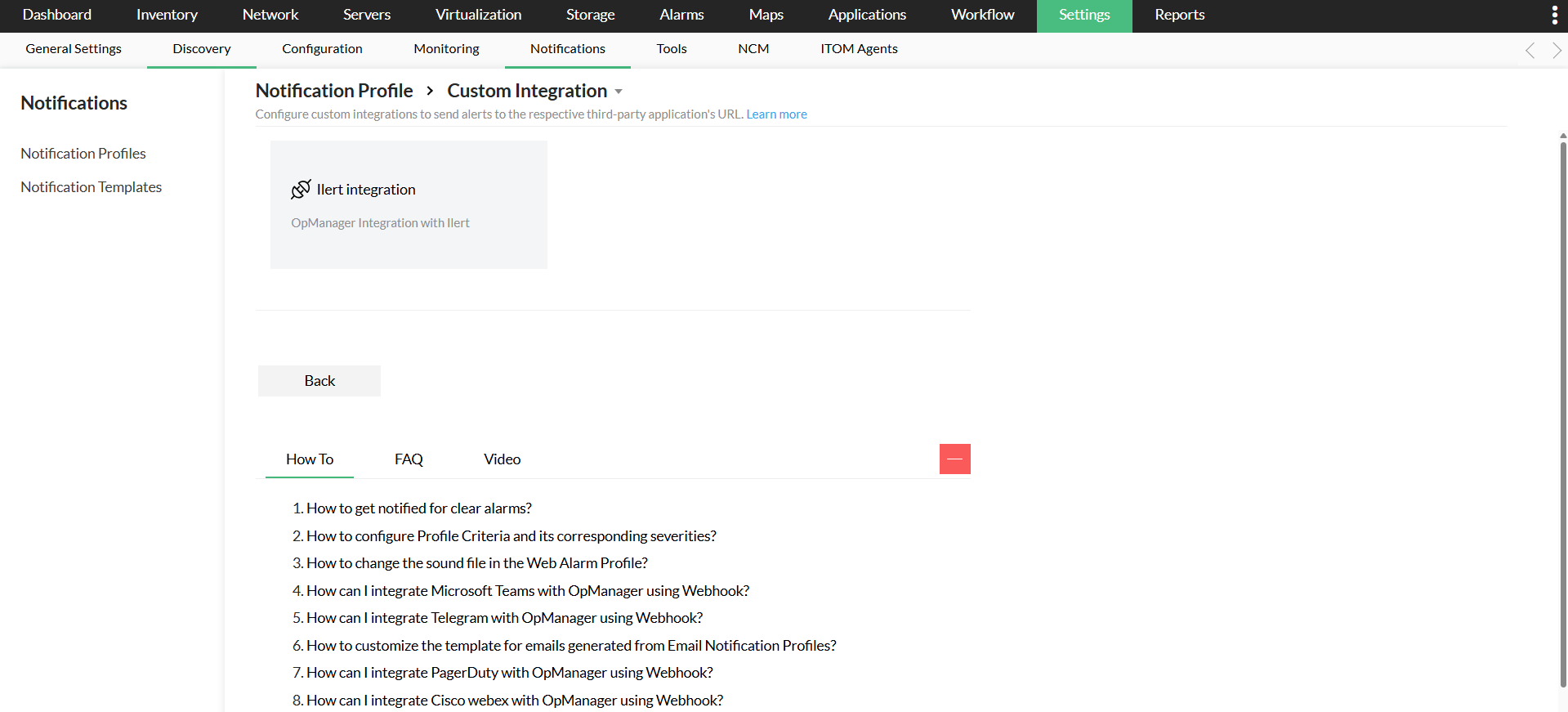Open Cisco webex Webhook integration how-to
This screenshot has height=712, width=1568.
point(515,701)
